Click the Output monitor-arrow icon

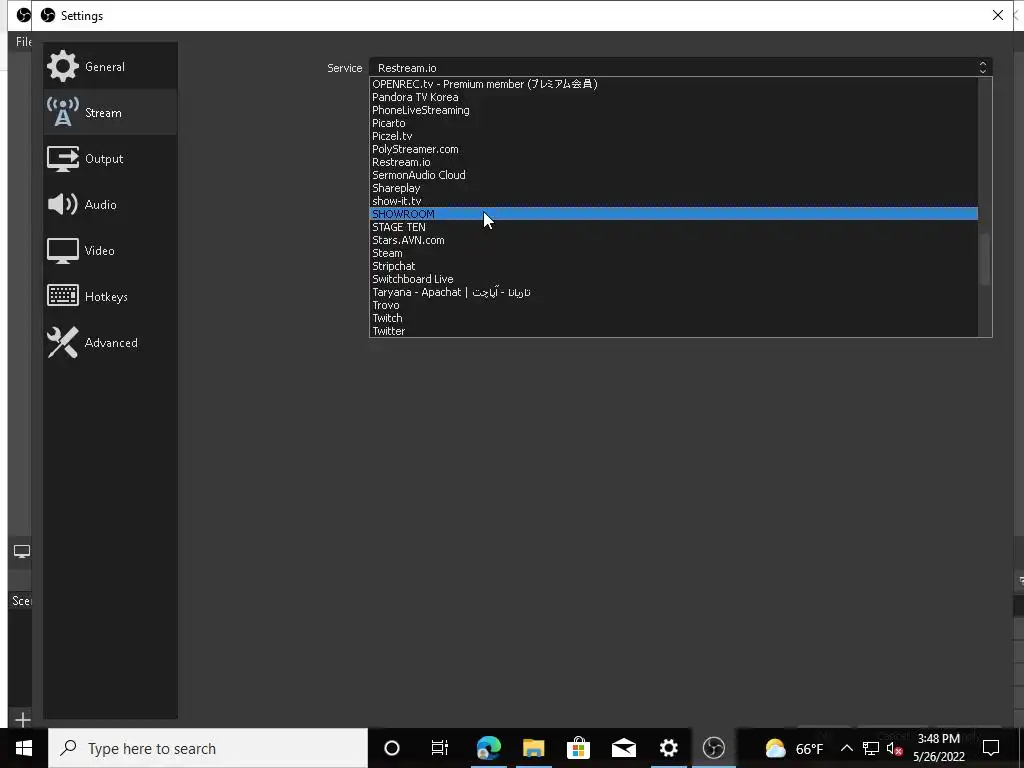click(63, 159)
